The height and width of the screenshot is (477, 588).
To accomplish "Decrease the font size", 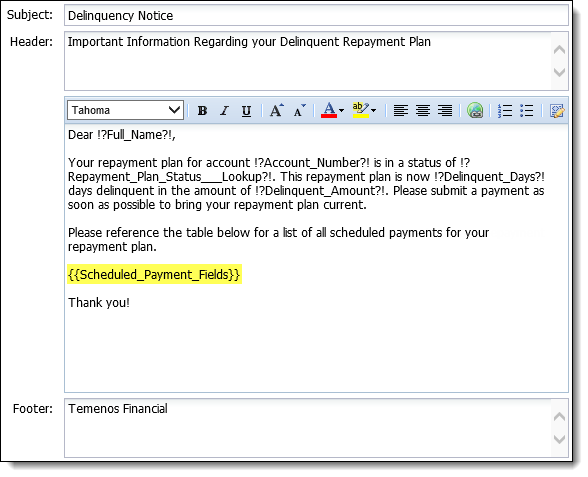I will [300, 111].
